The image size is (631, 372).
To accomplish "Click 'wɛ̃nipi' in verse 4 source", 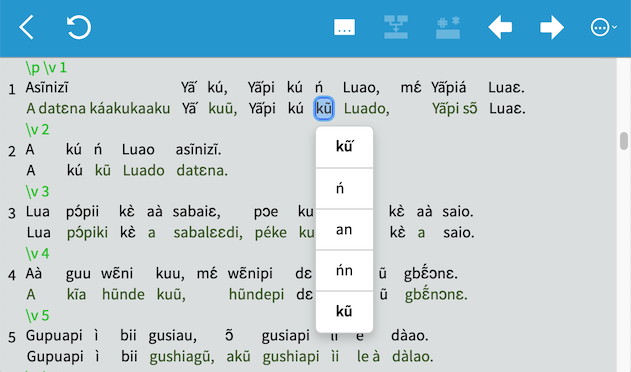I will [250, 274].
